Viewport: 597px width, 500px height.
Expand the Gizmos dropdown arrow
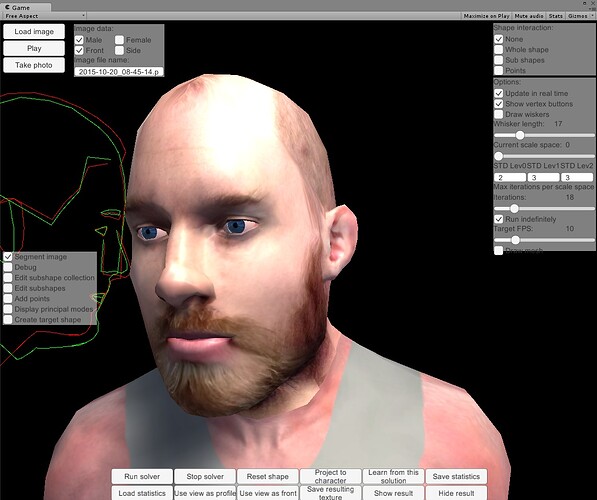(x=592, y=16)
